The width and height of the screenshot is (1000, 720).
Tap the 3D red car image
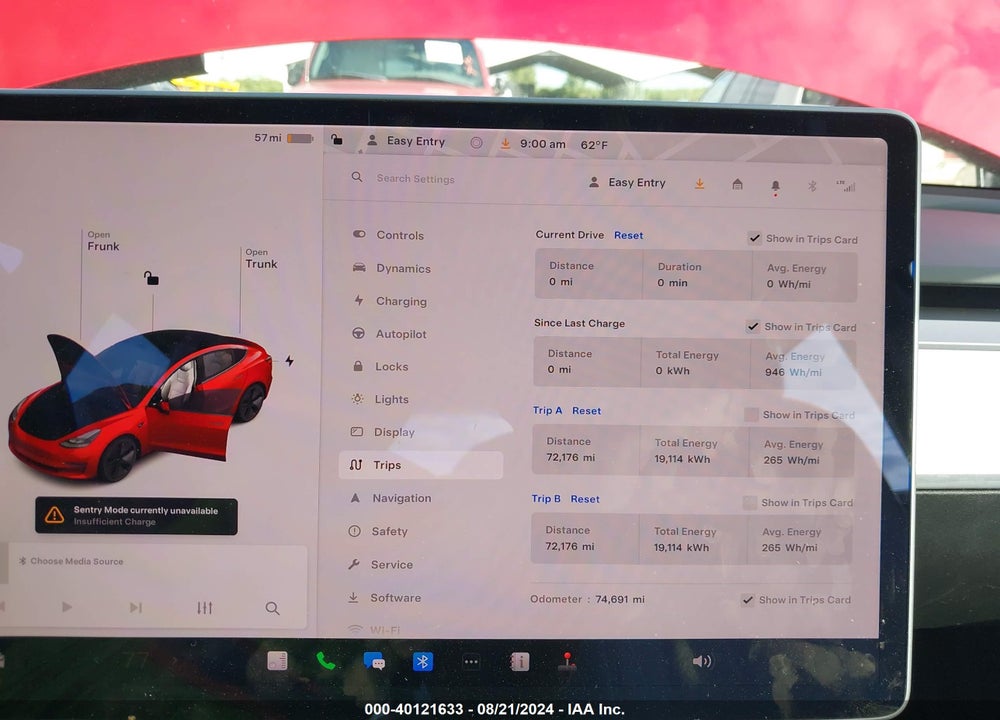140,404
